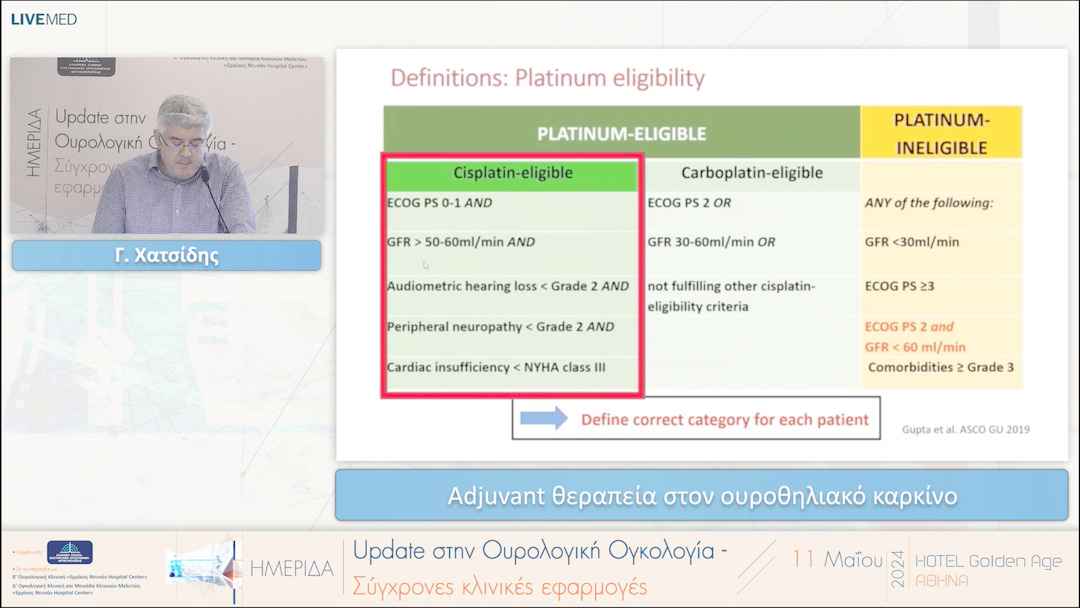The width and height of the screenshot is (1080, 608).
Task: Click the 'Define correct category for each patient' box
Action: point(696,419)
